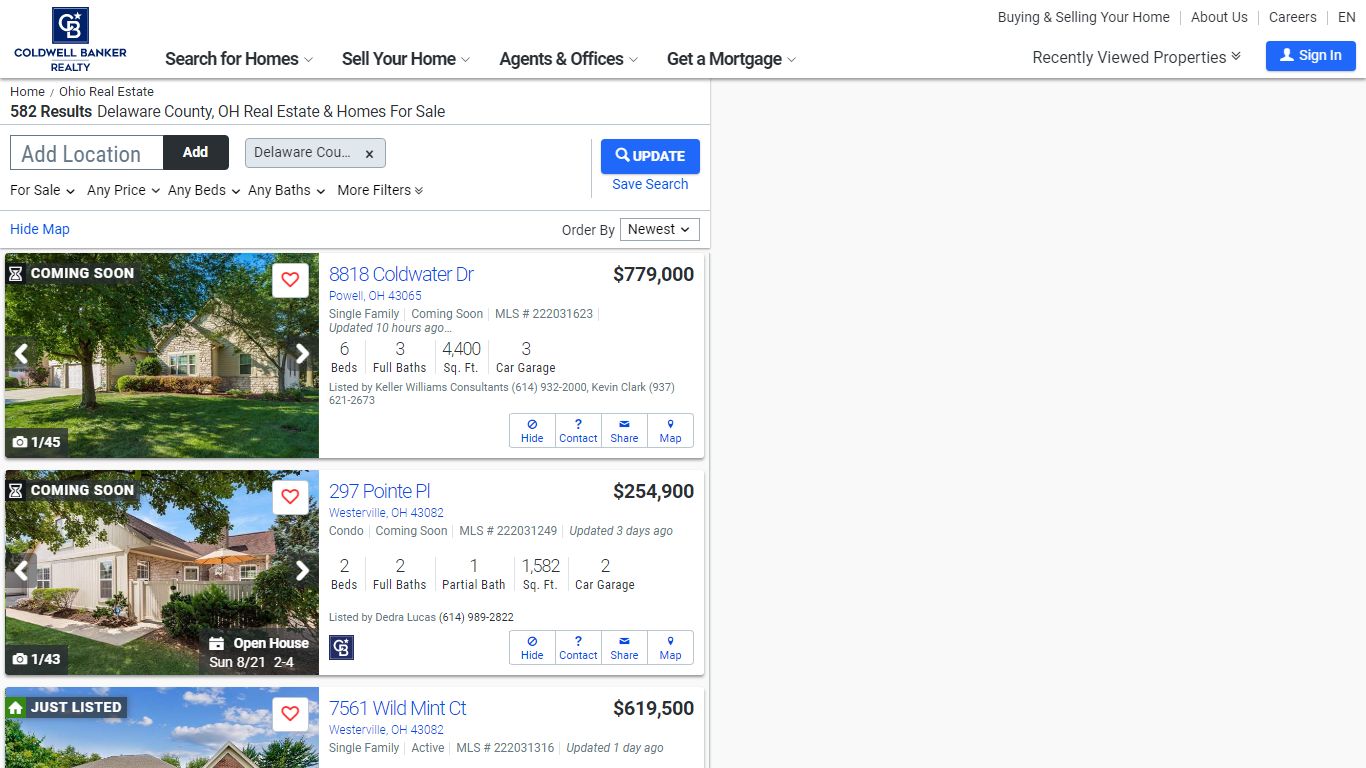Show 297 Pointe Pl on map

[670, 648]
